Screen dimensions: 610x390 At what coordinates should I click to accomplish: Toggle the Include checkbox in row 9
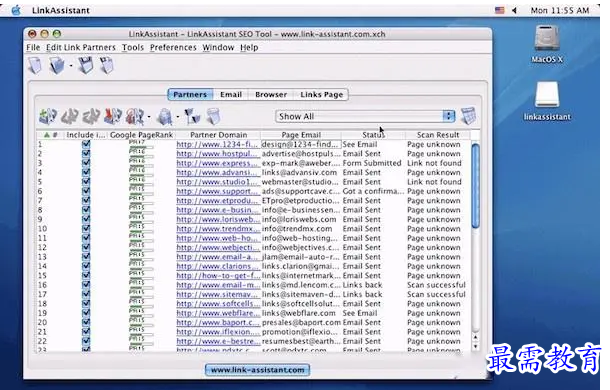pos(86,219)
